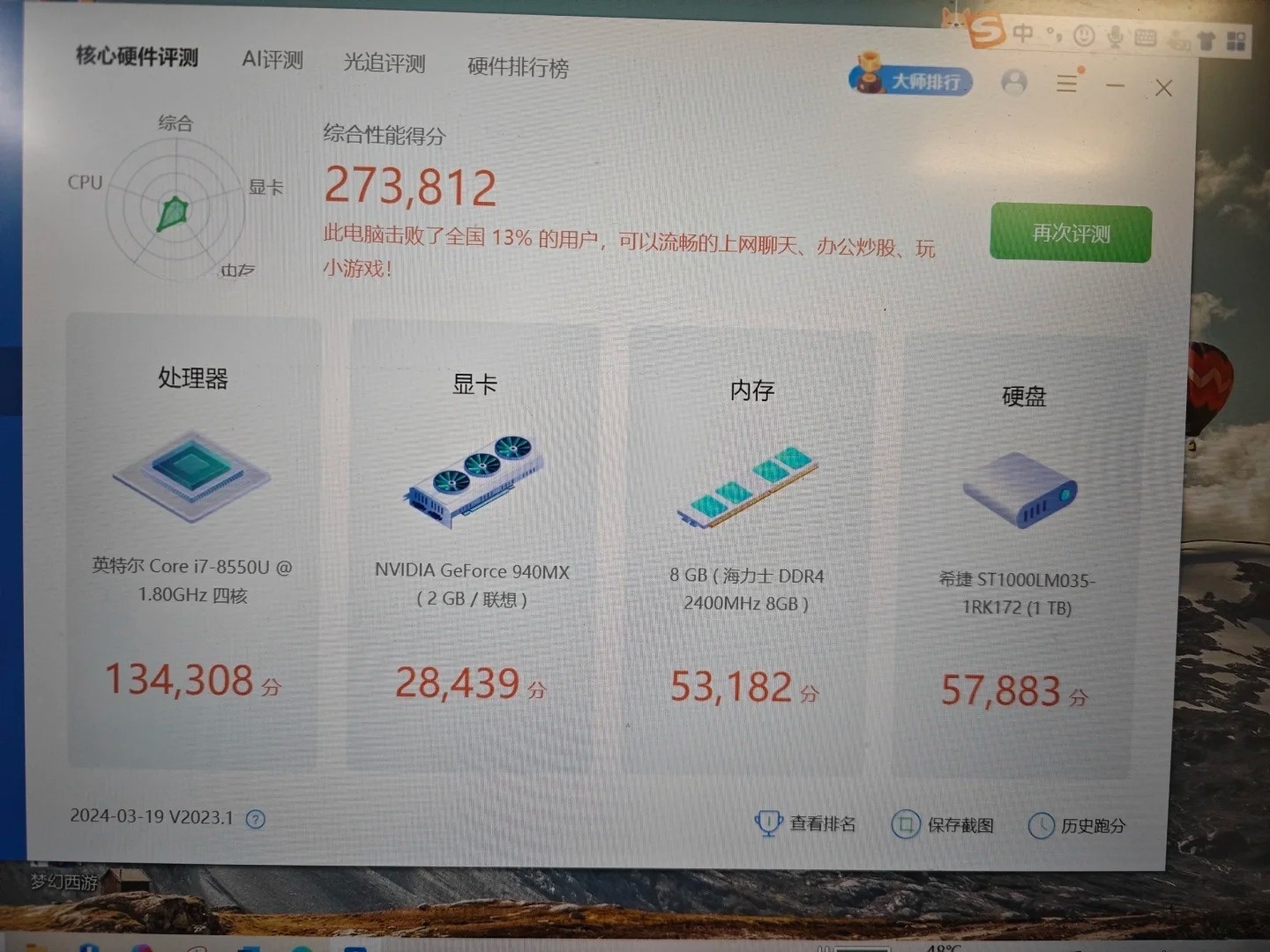Open the Sogou toolbox grid icon
Image resolution: width=1270 pixels, height=952 pixels.
click(x=1236, y=41)
